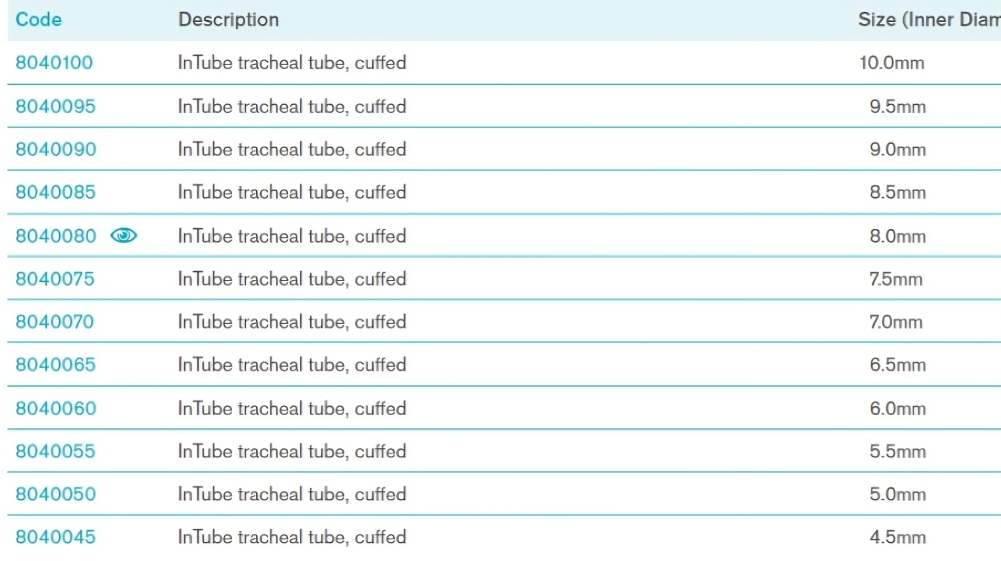
Task: Open product code 8040050 link
Action: point(55,494)
